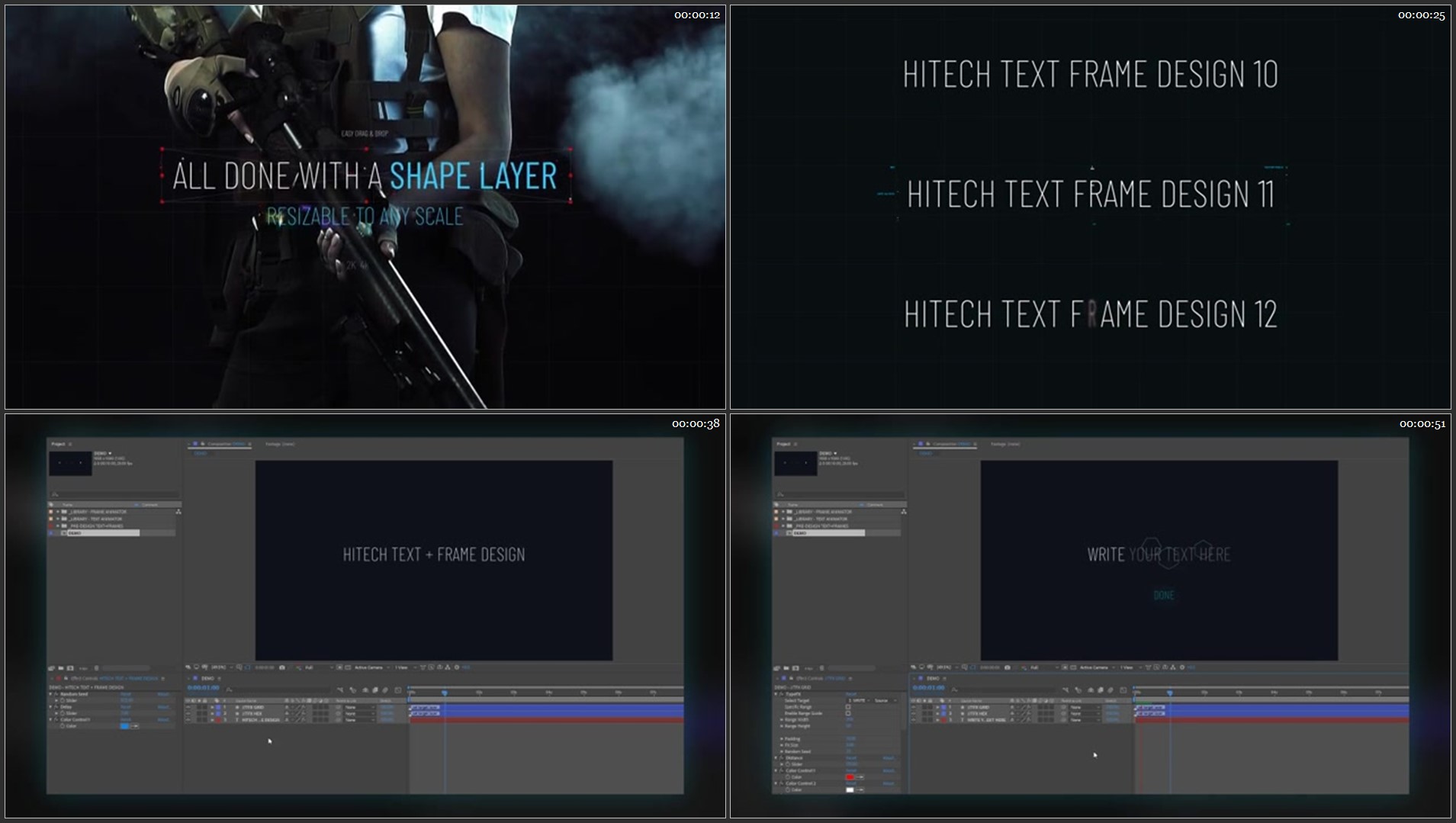Click the DEMO composition thumbnail in the 00:00:38 frame
The image size is (1456, 823).
point(70,463)
